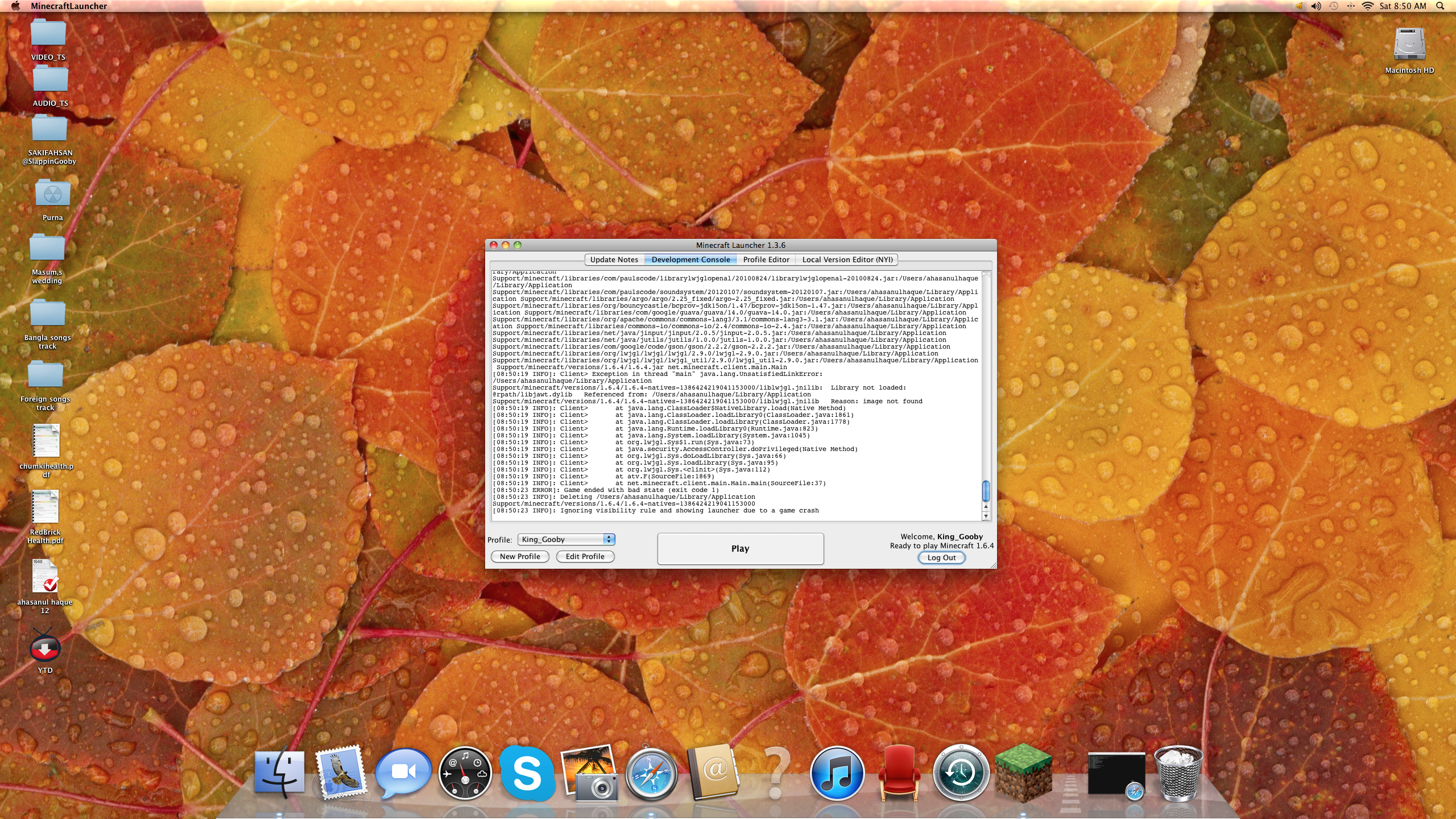Click the Wi-Fi status menu icon
This screenshot has width=1456, height=819.
(1368, 6)
